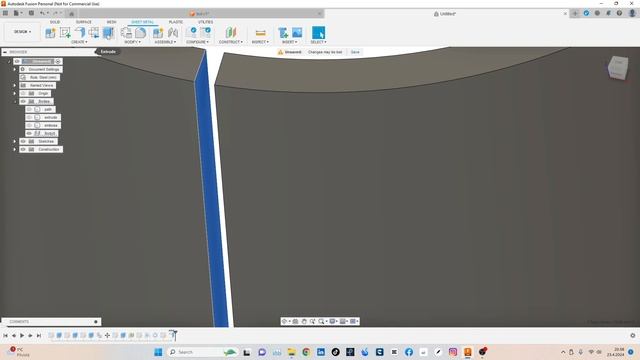Select the Flange tool icon

[80, 33]
